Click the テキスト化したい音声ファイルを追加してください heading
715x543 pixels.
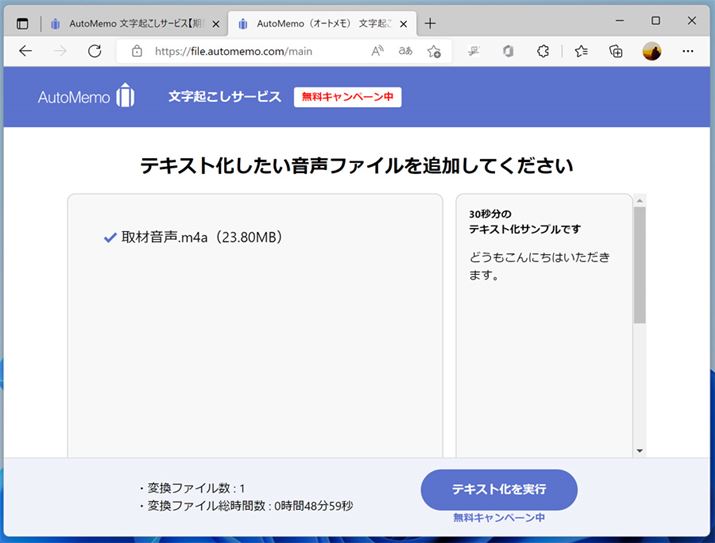[357, 165]
